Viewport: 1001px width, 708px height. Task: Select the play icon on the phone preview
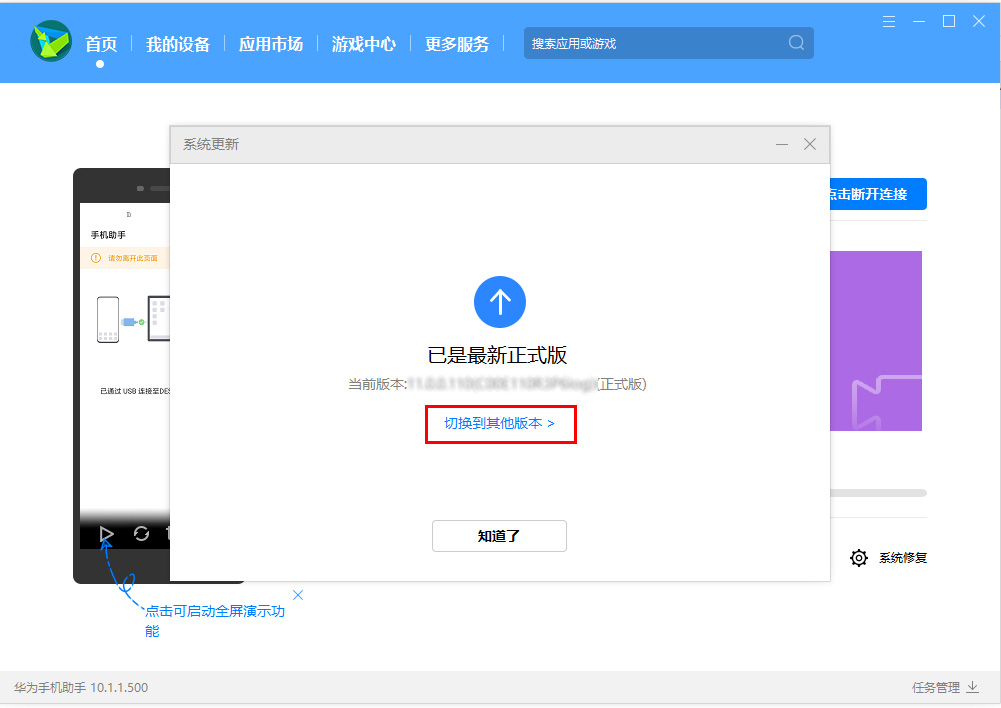pos(106,534)
